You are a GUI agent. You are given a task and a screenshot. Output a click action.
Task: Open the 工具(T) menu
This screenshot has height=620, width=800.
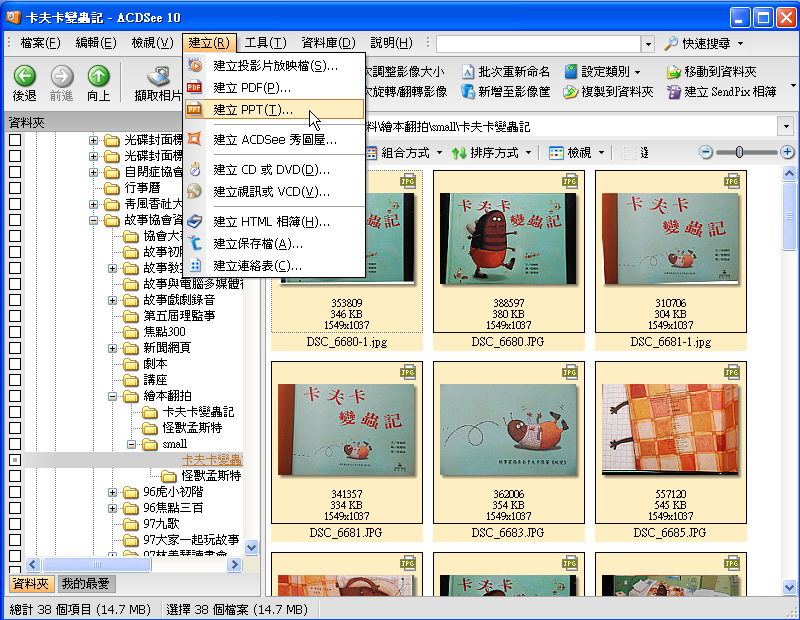point(265,43)
